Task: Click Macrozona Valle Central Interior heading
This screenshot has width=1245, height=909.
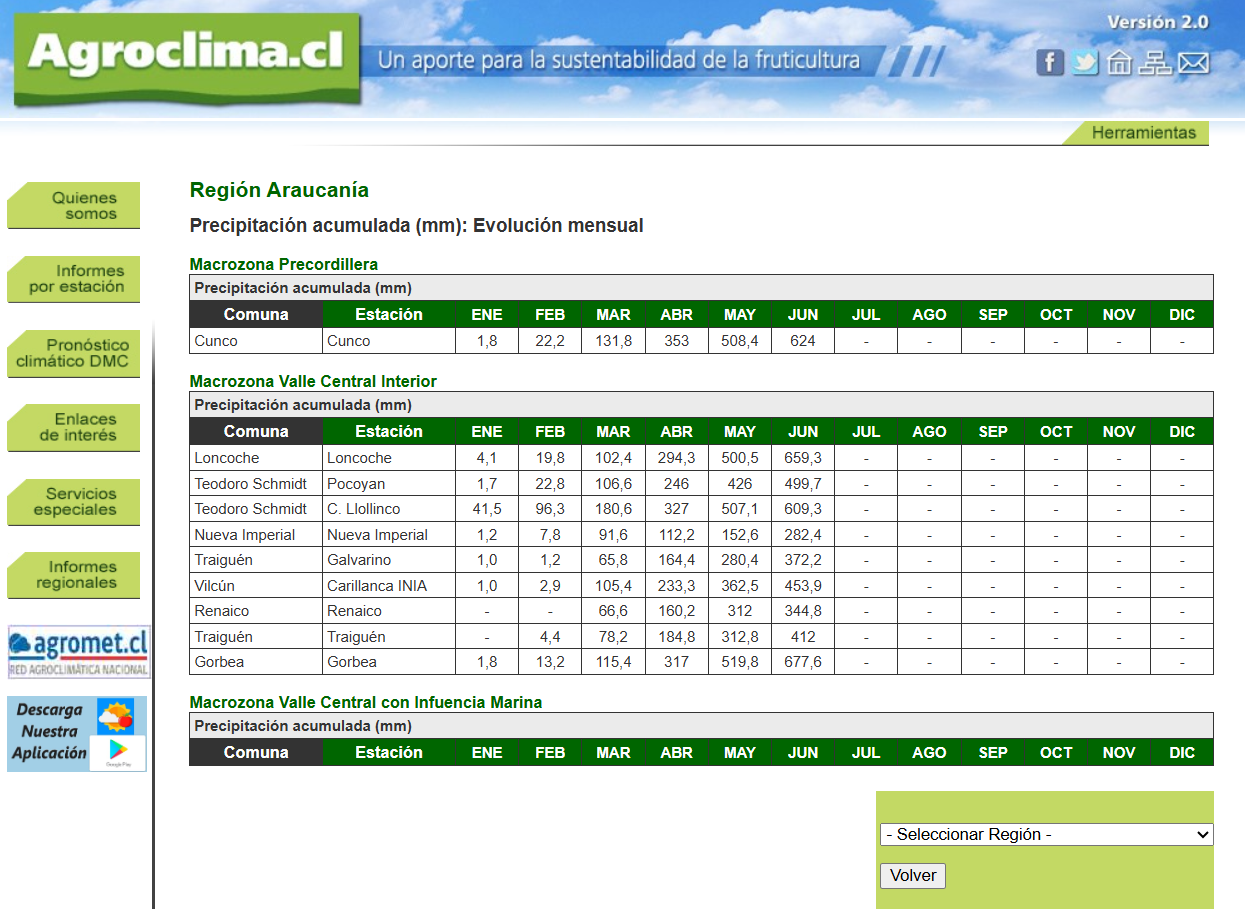Action: [x=313, y=382]
